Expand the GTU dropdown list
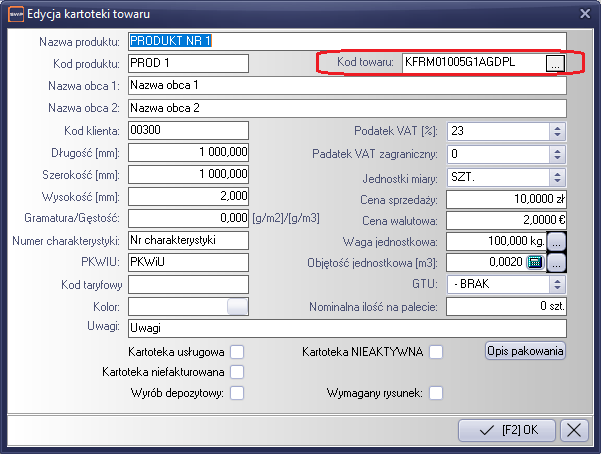This screenshot has width=601, height=454. (558, 284)
